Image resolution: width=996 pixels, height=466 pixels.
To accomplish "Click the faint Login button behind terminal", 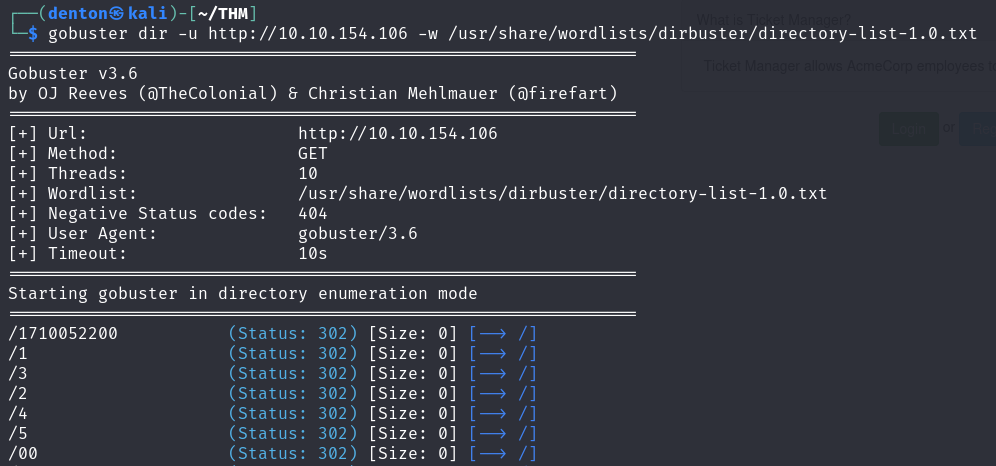I will click(x=907, y=128).
